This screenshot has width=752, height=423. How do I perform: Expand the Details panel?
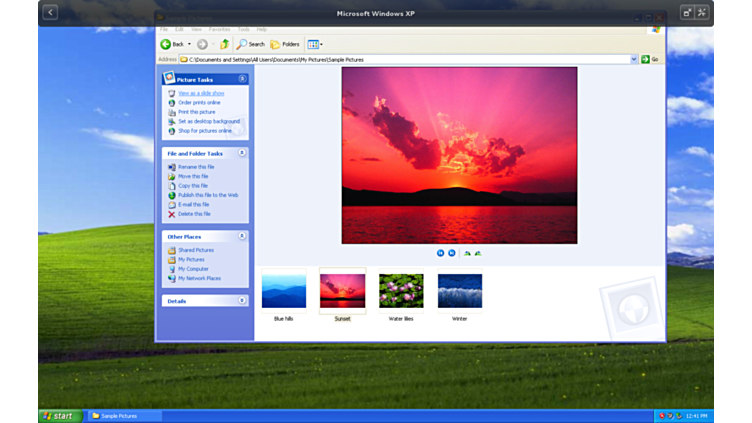point(242,300)
